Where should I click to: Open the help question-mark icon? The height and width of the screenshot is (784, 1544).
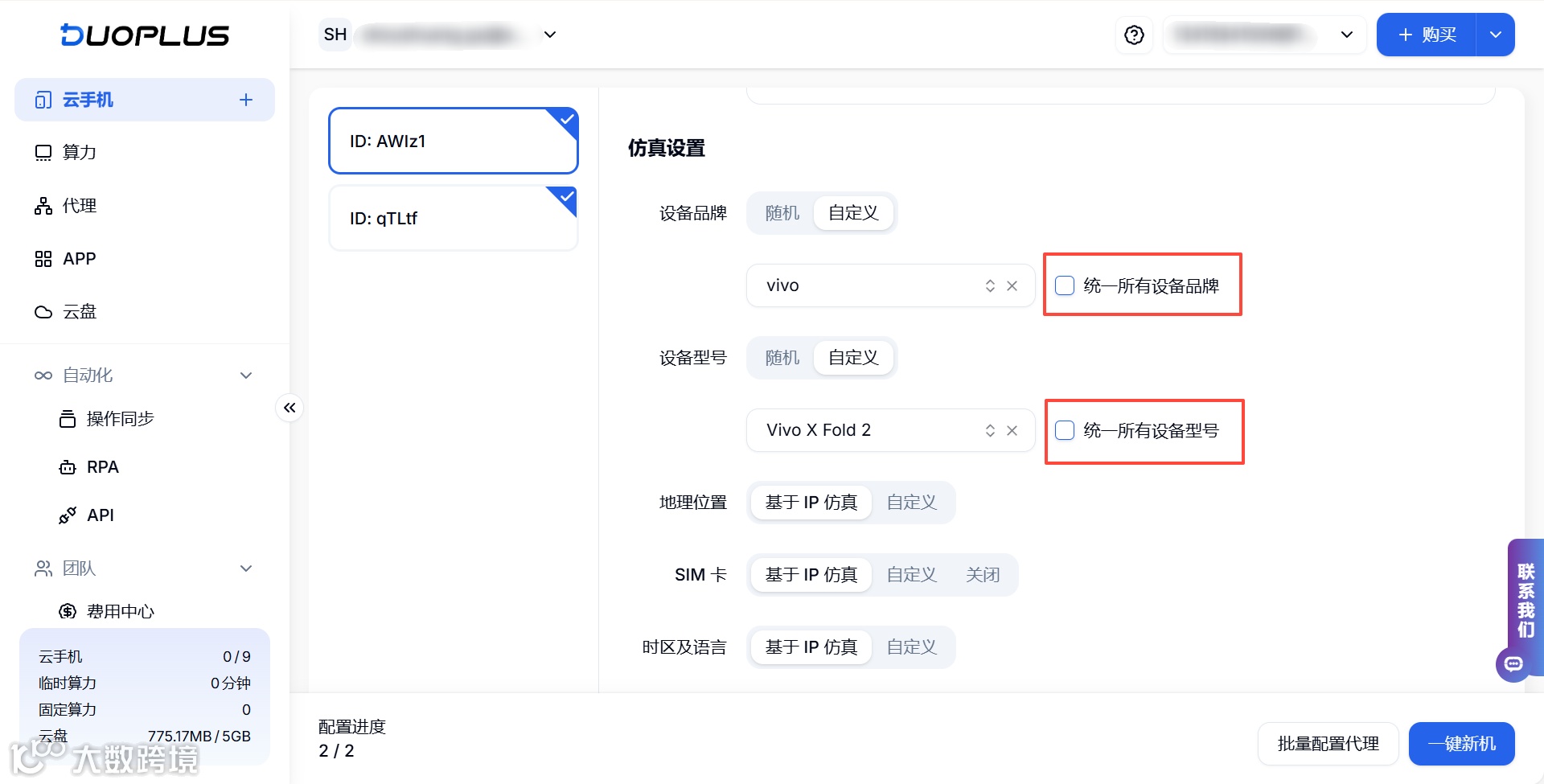click(x=1134, y=35)
